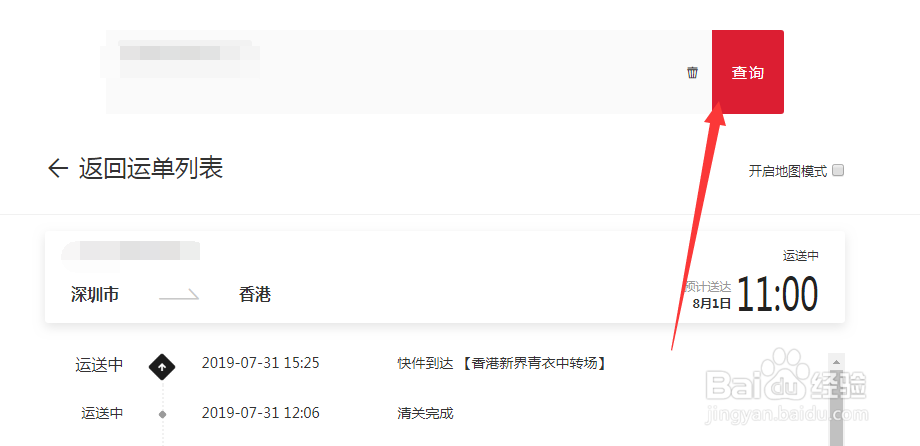Screen dimensions: 920x446
Task: Select the 2019-07-31 15:25 timestamp
Action: point(261,363)
